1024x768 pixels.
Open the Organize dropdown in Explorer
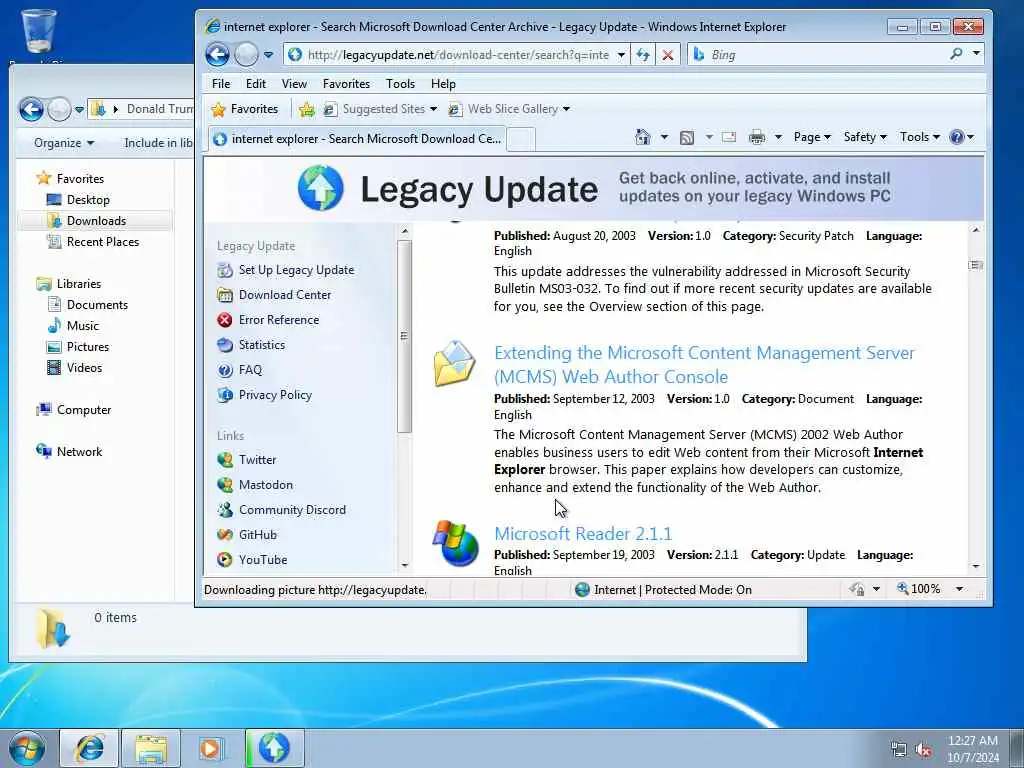tap(64, 143)
